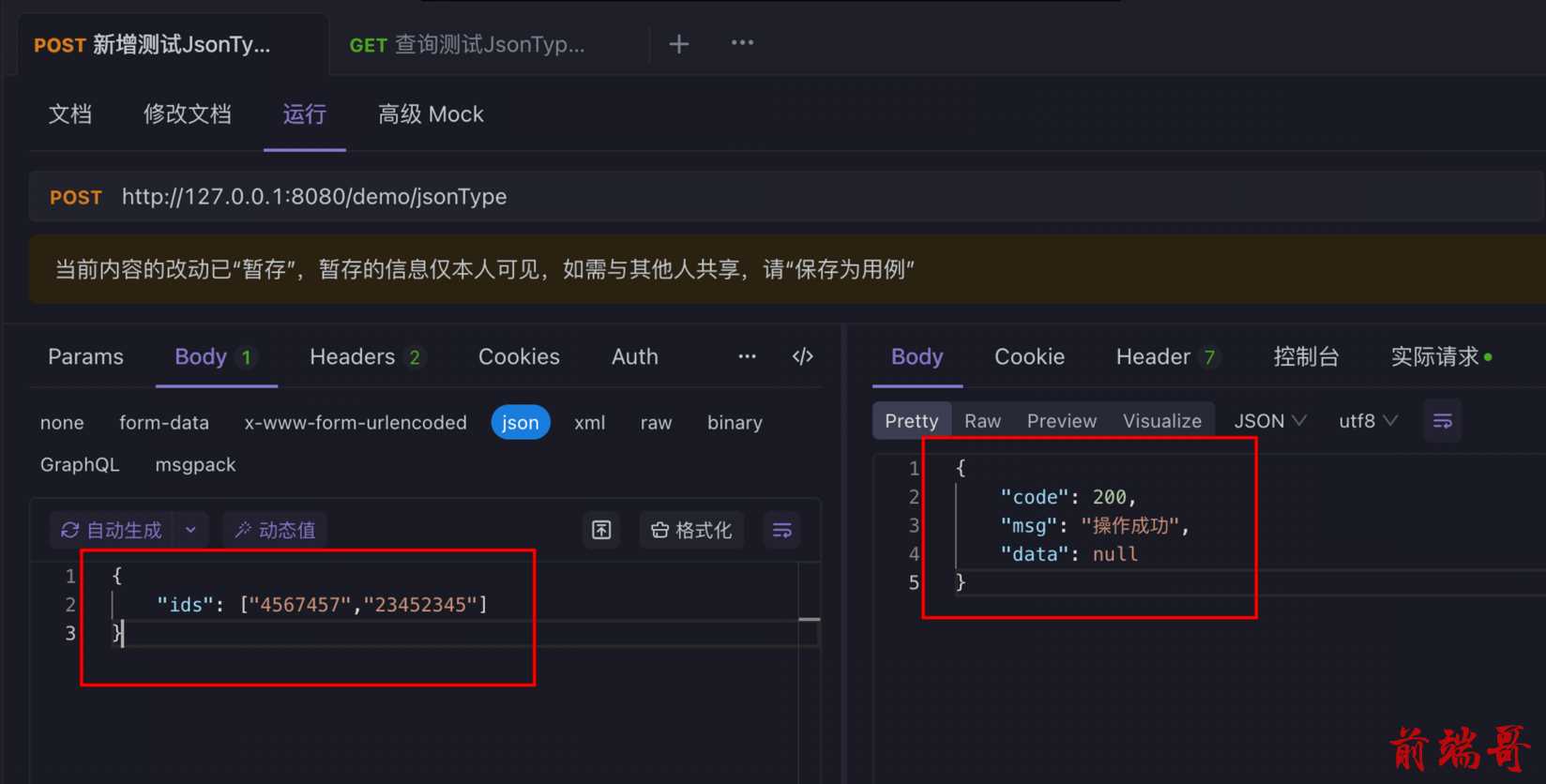This screenshot has height=784, width=1546.
Task: Switch to the GET 查询测试JsonTyp... tab
Action: click(467, 45)
